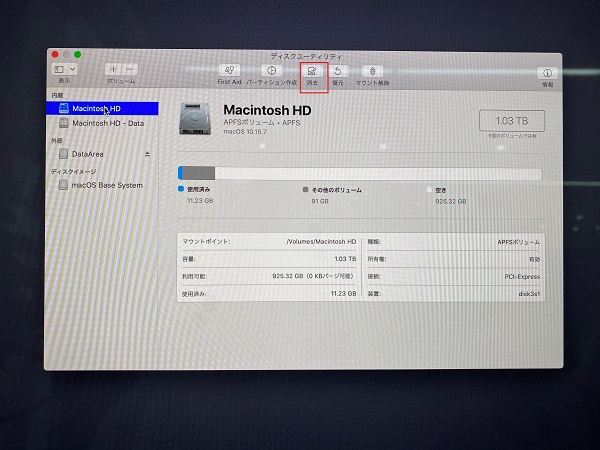Select the DataArea external disk
Screen dimensions: 600x450
(x=88, y=154)
